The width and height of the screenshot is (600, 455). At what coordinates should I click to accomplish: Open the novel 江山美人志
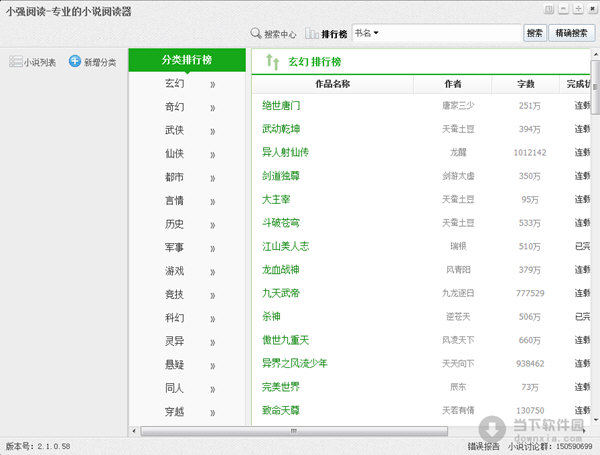click(x=285, y=246)
